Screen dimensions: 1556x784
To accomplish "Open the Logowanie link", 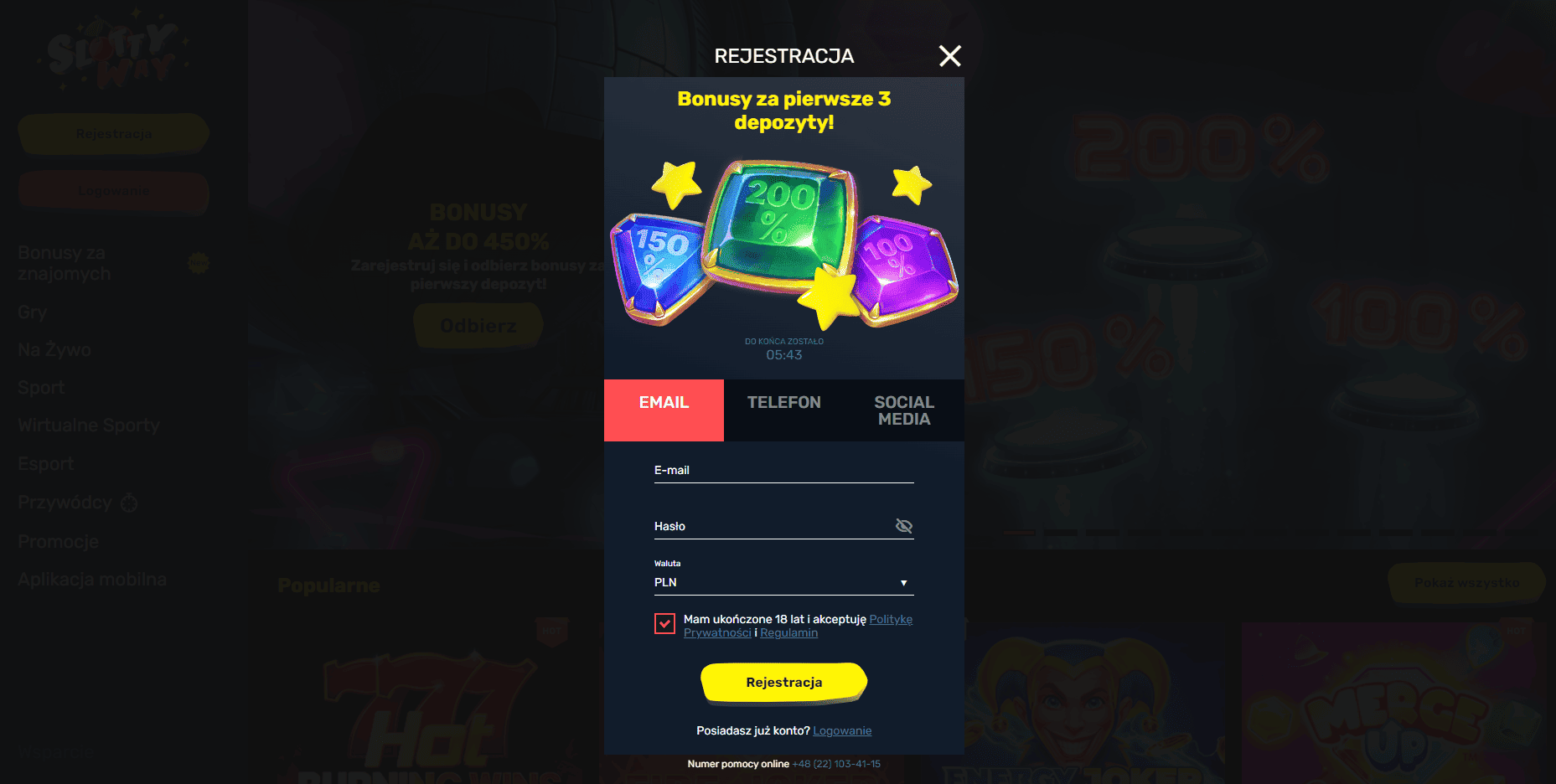I will point(842,730).
